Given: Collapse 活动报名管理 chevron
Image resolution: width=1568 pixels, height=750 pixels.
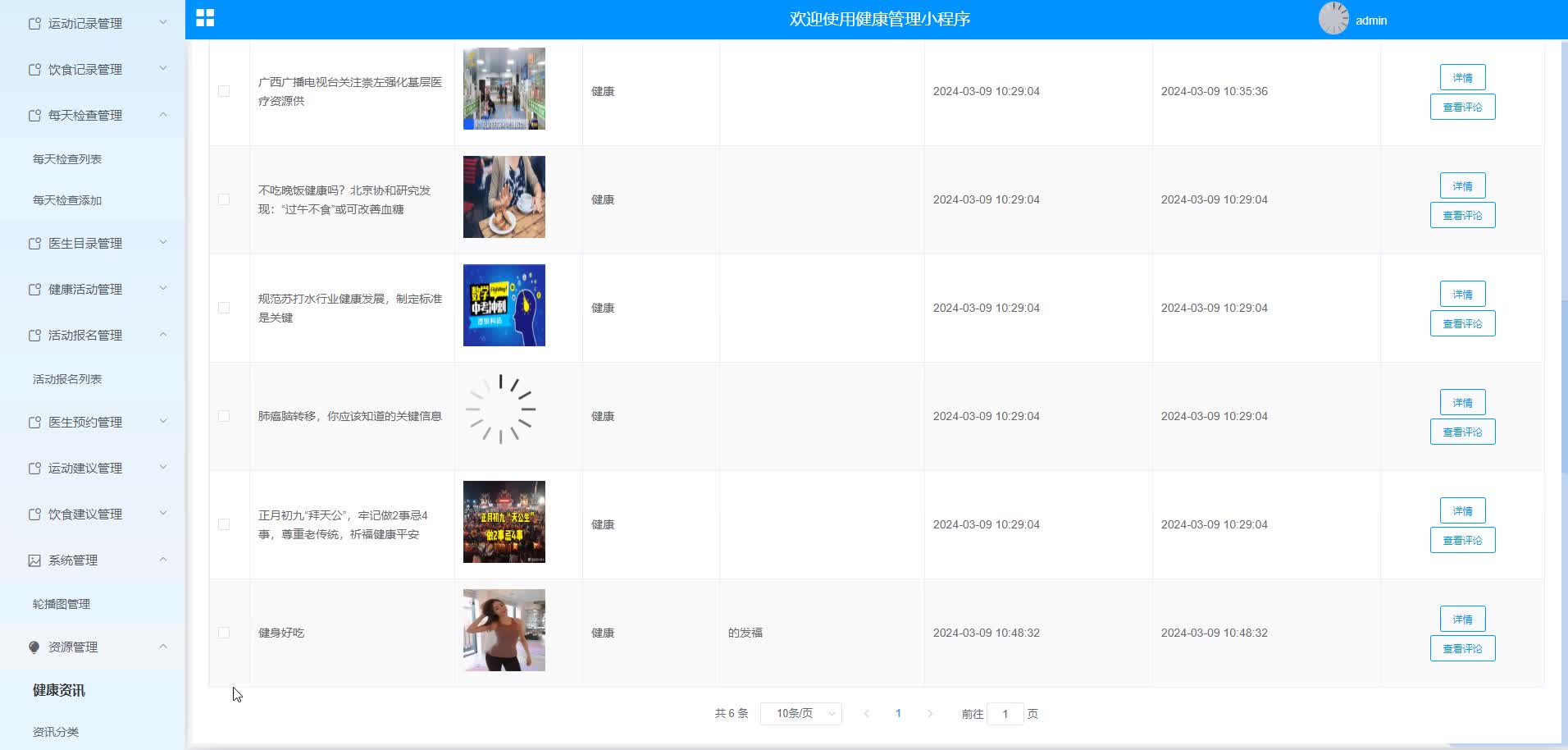Looking at the screenshot, I should pyautogui.click(x=162, y=334).
